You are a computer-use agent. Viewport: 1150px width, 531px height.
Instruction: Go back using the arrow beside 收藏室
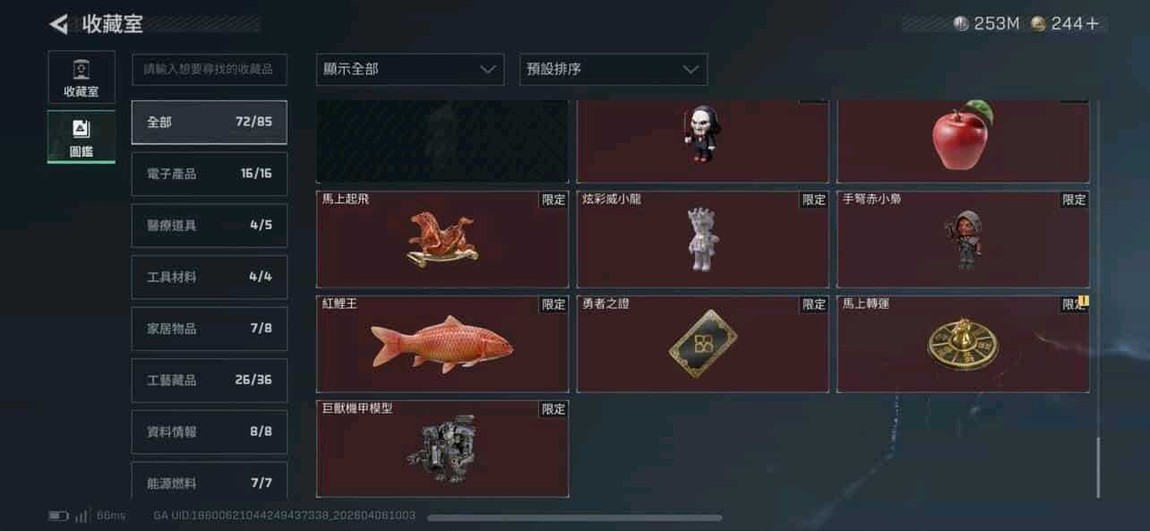59,24
